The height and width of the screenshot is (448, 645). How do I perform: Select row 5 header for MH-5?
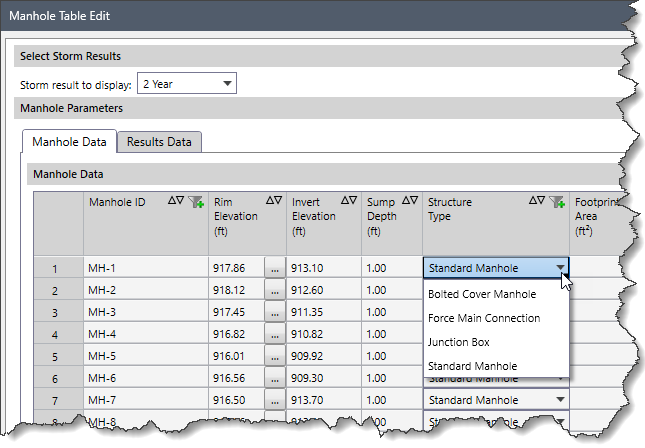pyautogui.click(x=57, y=356)
